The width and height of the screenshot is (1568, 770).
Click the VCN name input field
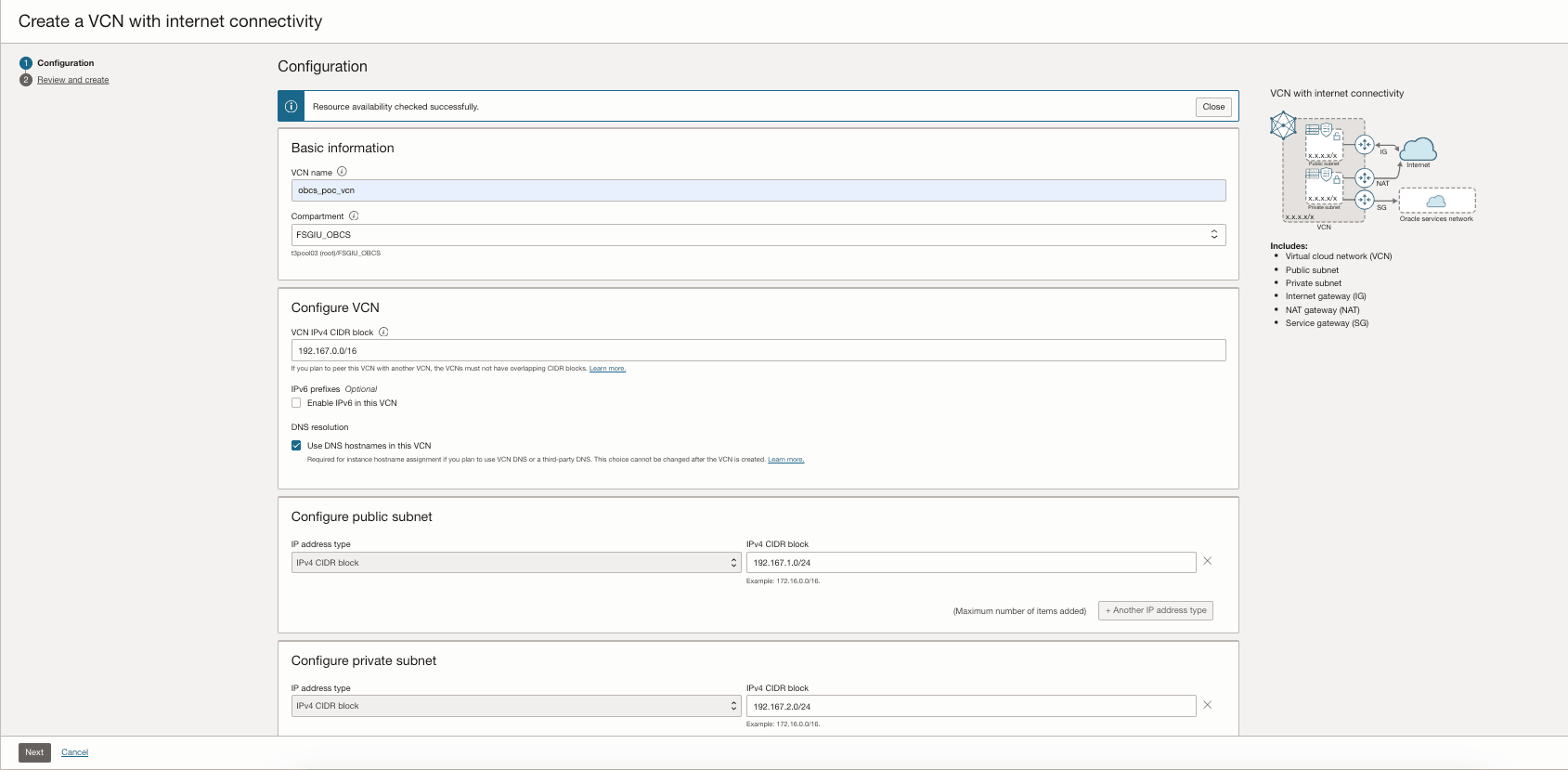758,190
